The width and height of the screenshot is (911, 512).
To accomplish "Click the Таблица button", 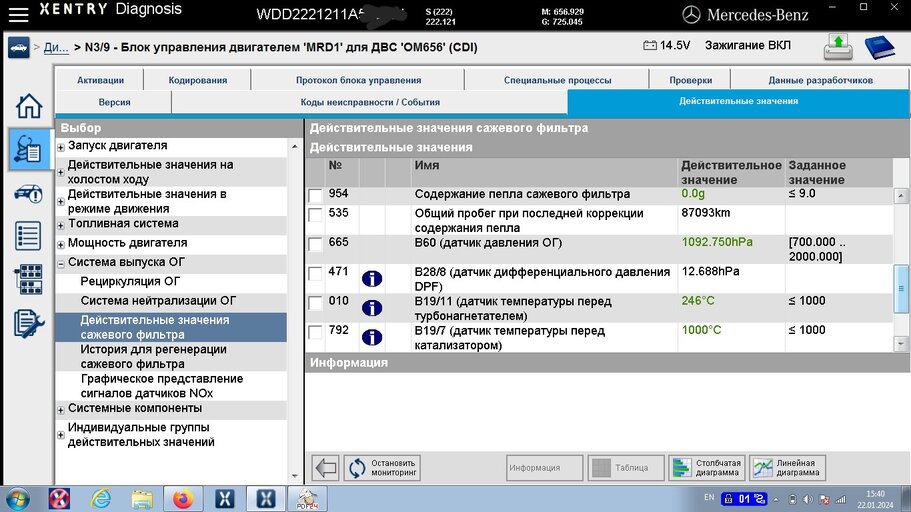I will tap(626, 467).
